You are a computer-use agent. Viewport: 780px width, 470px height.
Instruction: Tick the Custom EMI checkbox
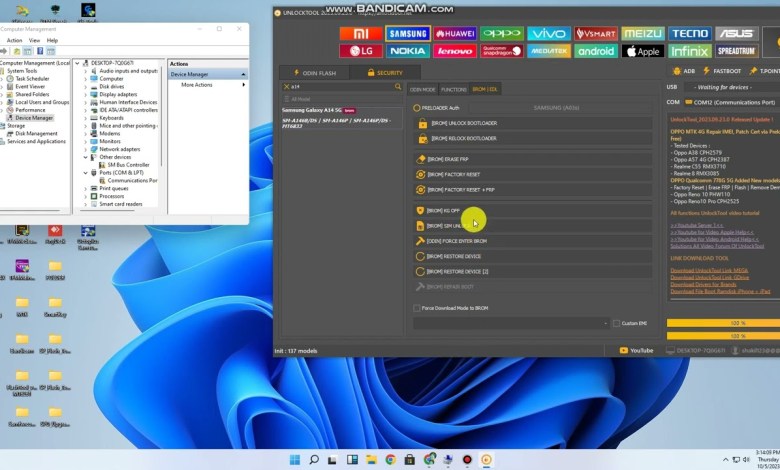617,323
